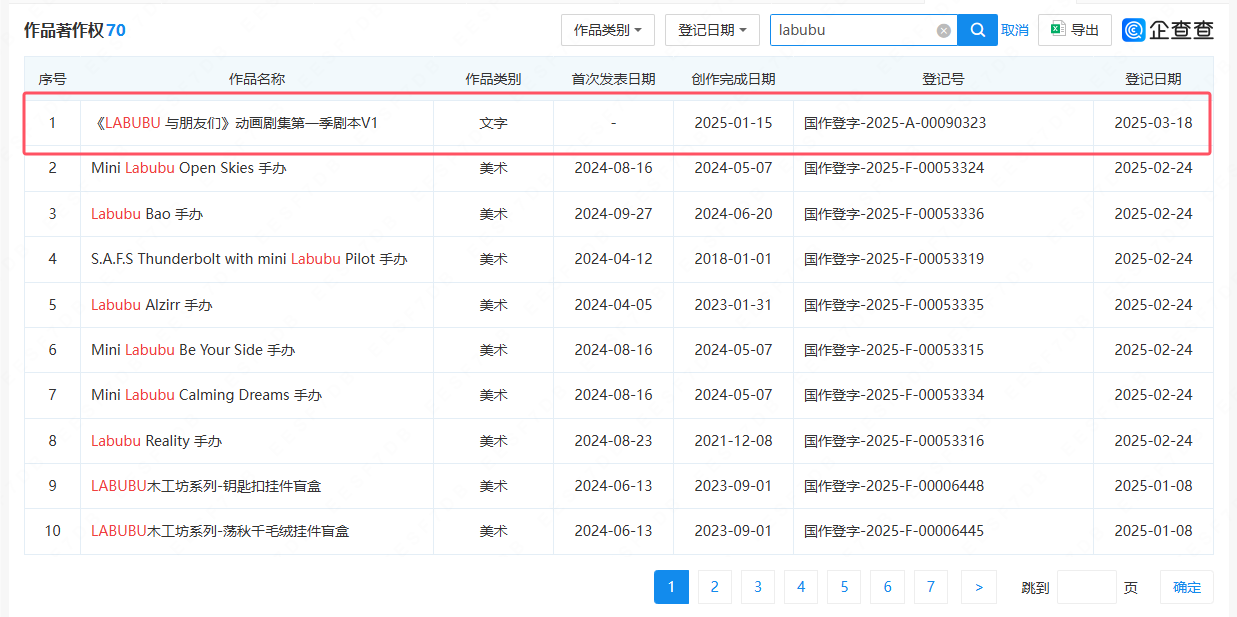
Task: Open the 作品类别 dropdown filter
Action: pyautogui.click(x=608, y=30)
